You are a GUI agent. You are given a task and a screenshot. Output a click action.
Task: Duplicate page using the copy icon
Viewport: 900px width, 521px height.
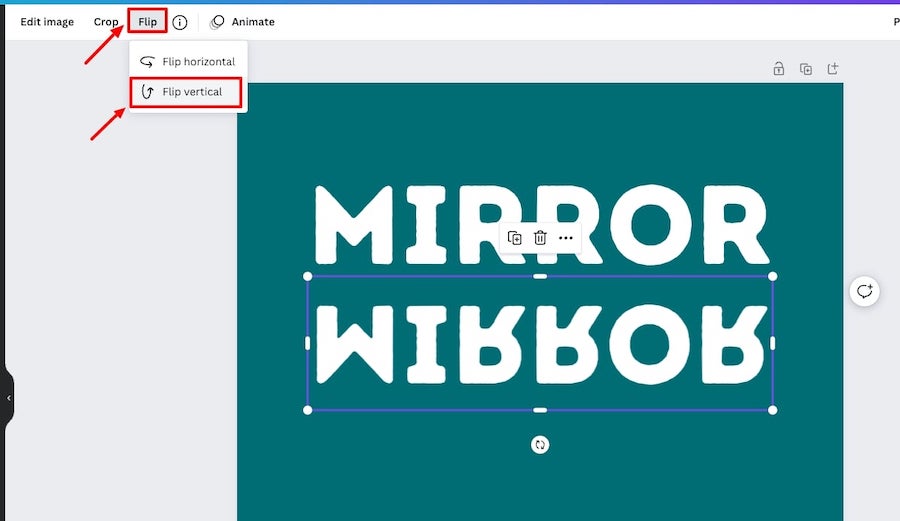[x=806, y=69]
